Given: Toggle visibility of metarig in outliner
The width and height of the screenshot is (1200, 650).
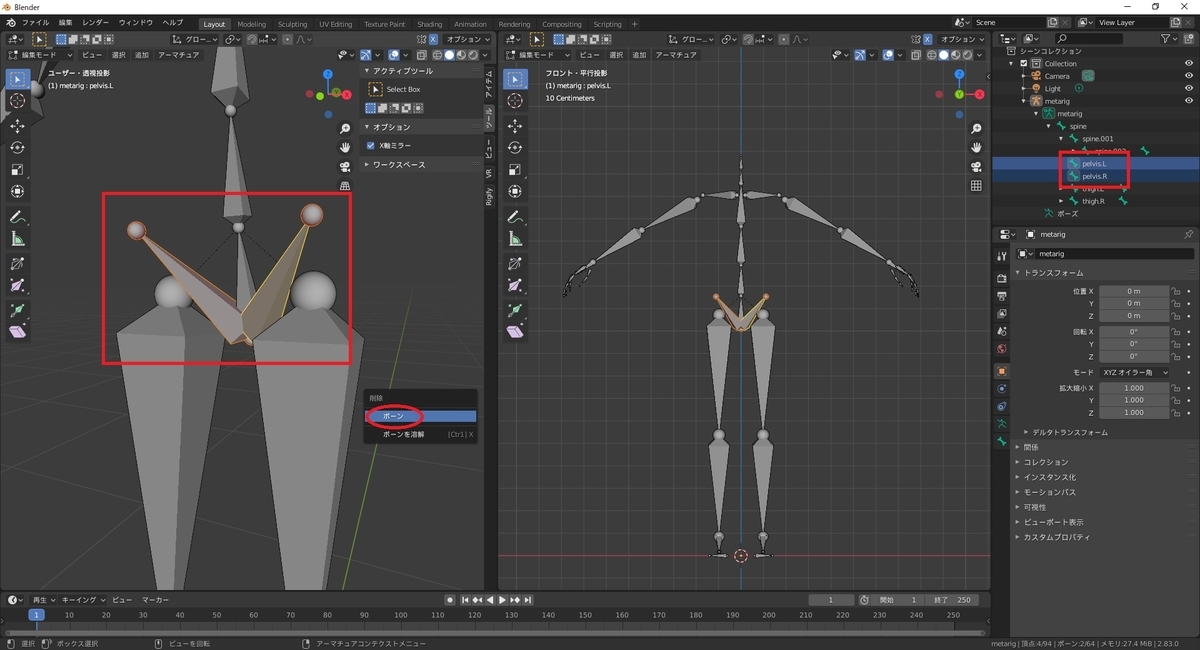Looking at the screenshot, I should point(1189,101).
